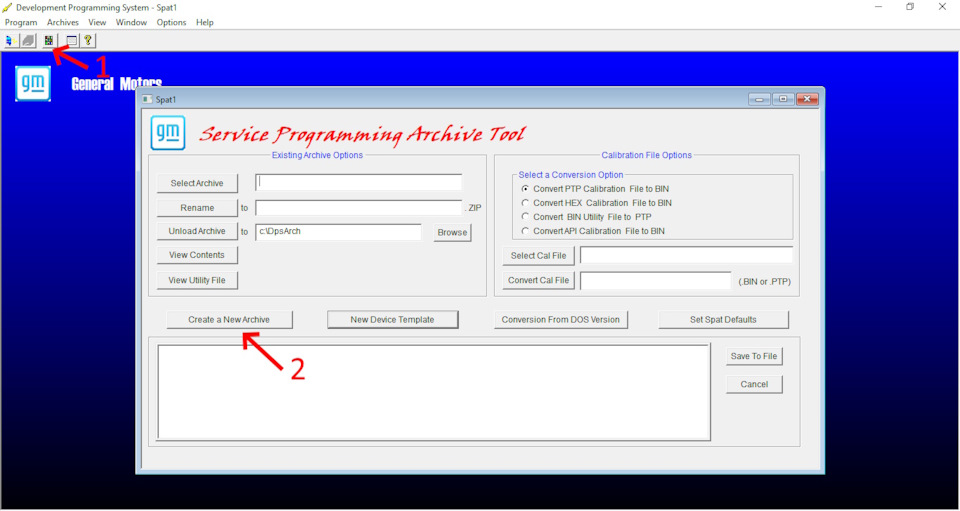Click the View Utility File button
Viewport: 960px width, 511px height.
tap(197, 280)
